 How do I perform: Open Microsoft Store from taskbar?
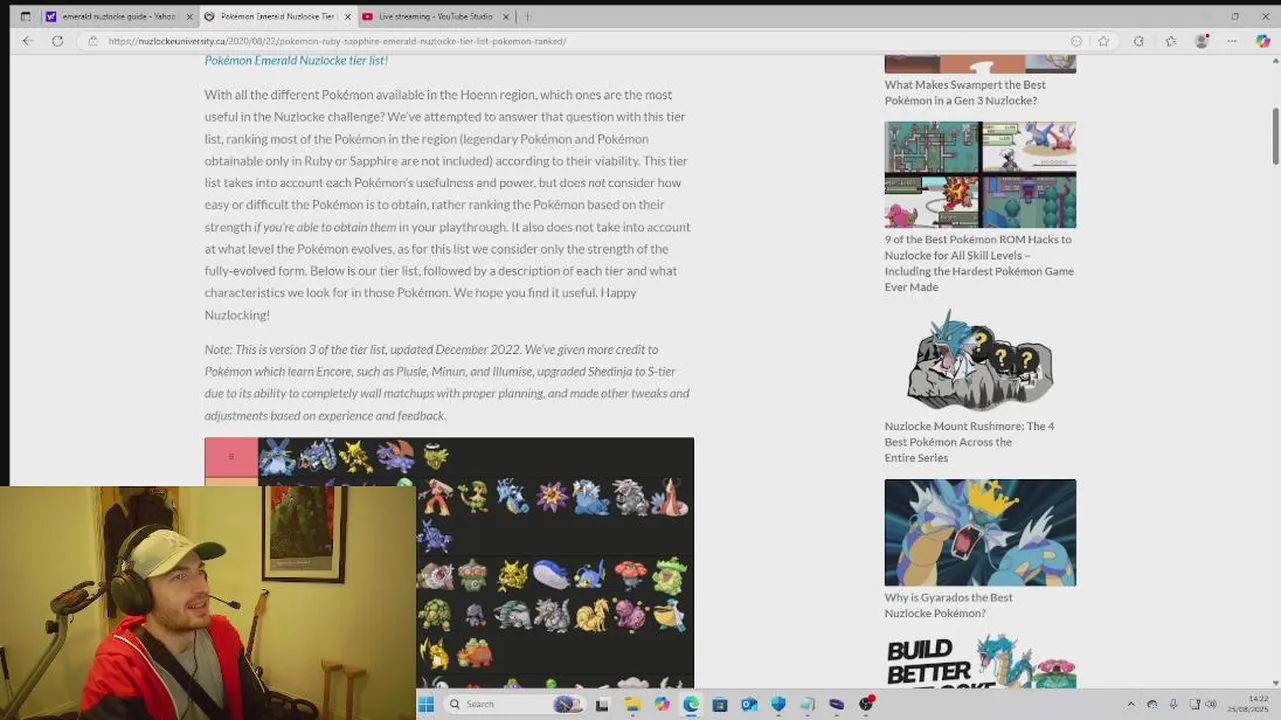719,704
